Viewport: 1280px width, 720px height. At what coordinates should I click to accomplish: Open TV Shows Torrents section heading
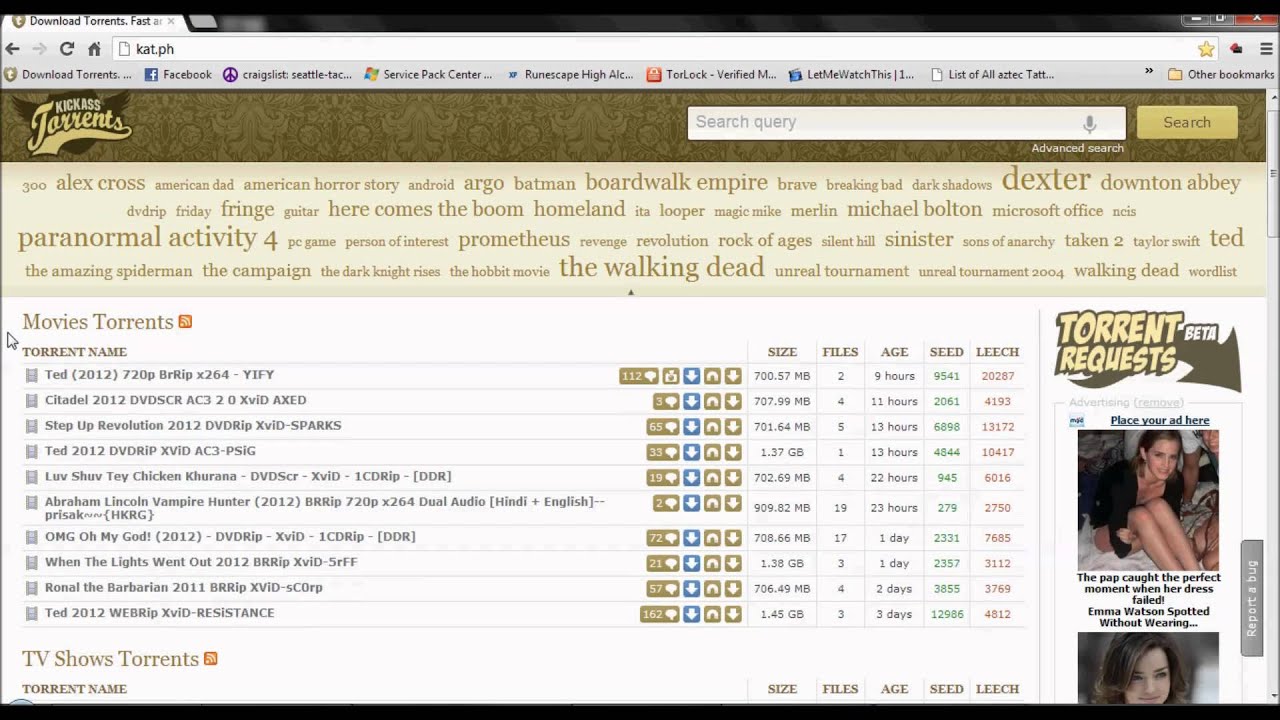coord(111,659)
